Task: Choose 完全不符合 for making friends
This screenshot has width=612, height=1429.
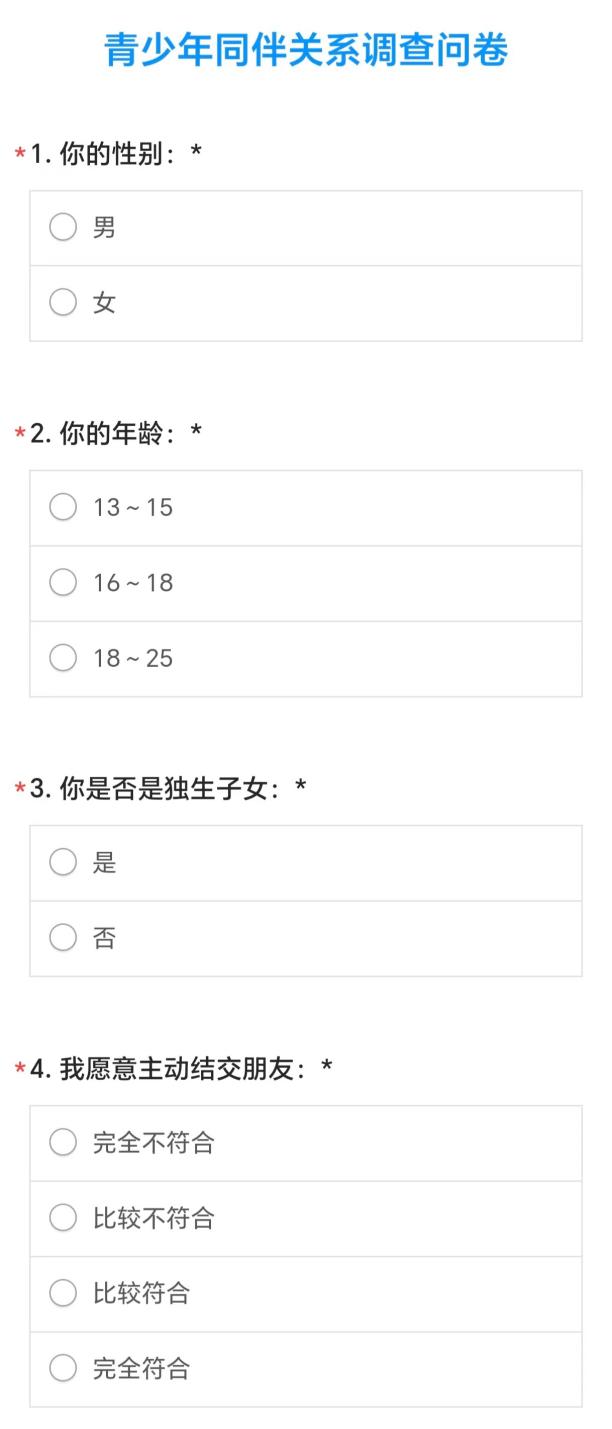Action: [63, 1143]
